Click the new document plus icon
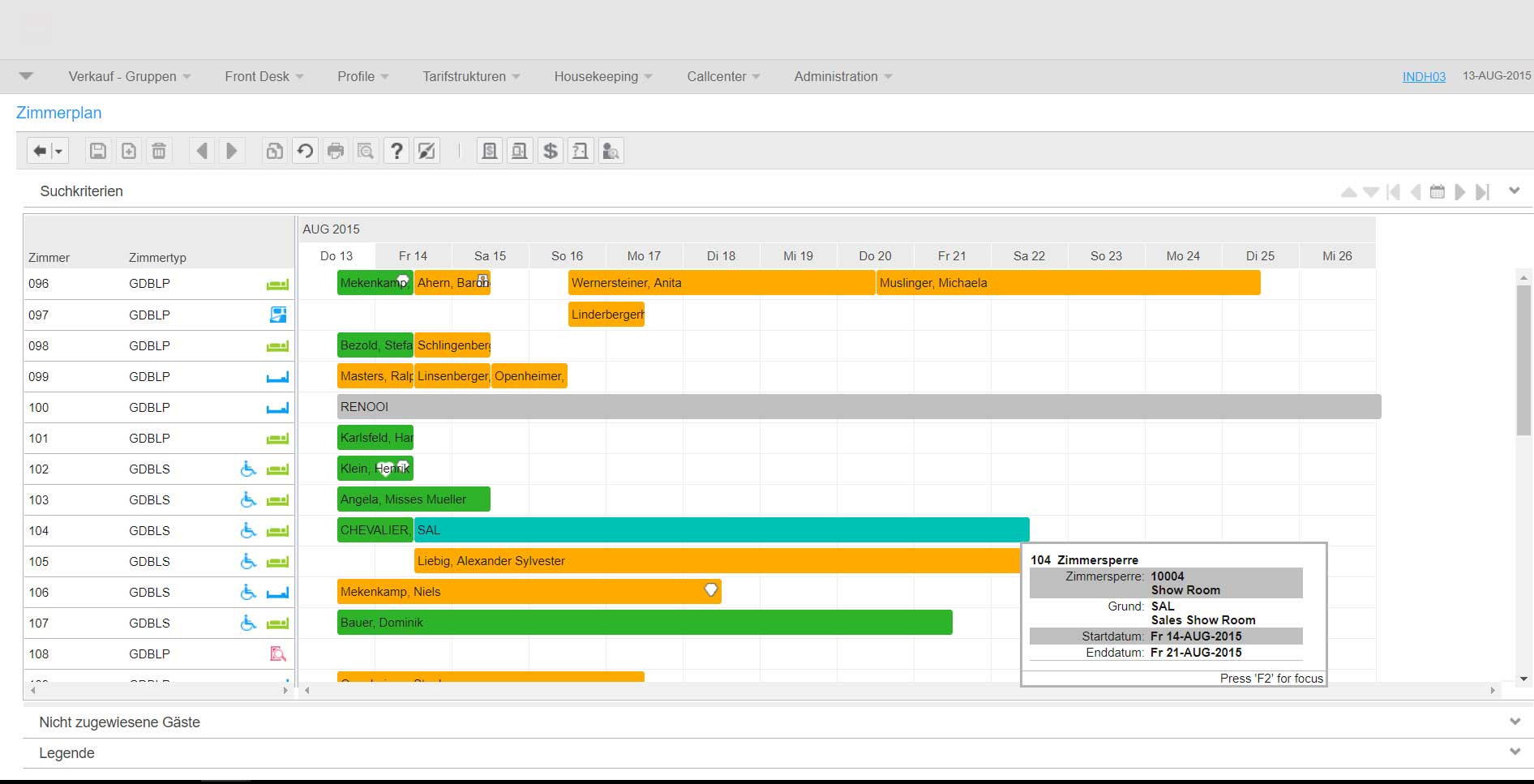 (129, 151)
